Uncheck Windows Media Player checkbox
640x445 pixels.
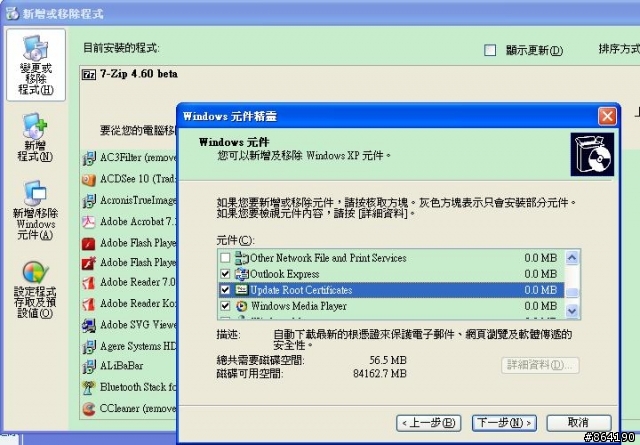pyautogui.click(x=225, y=306)
